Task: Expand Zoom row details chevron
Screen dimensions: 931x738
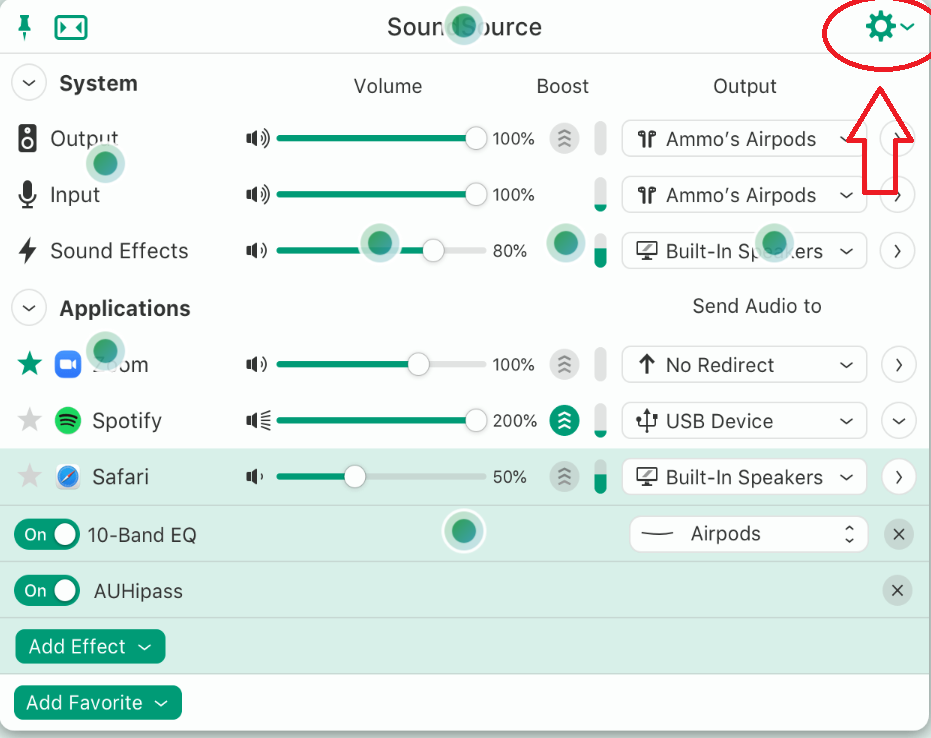Action: [x=898, y=365]
